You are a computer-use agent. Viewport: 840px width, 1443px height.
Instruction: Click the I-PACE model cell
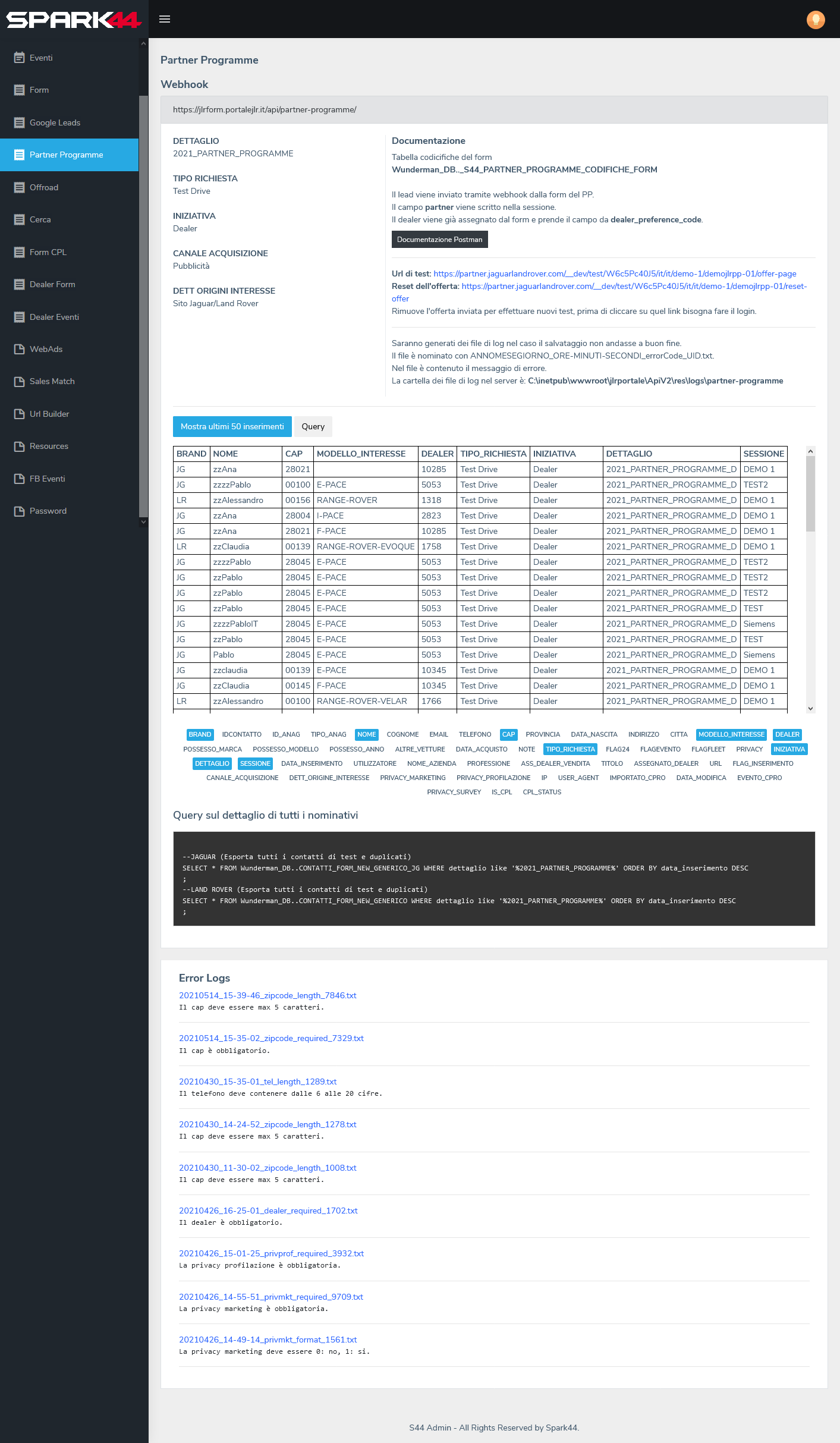point(366,515)
